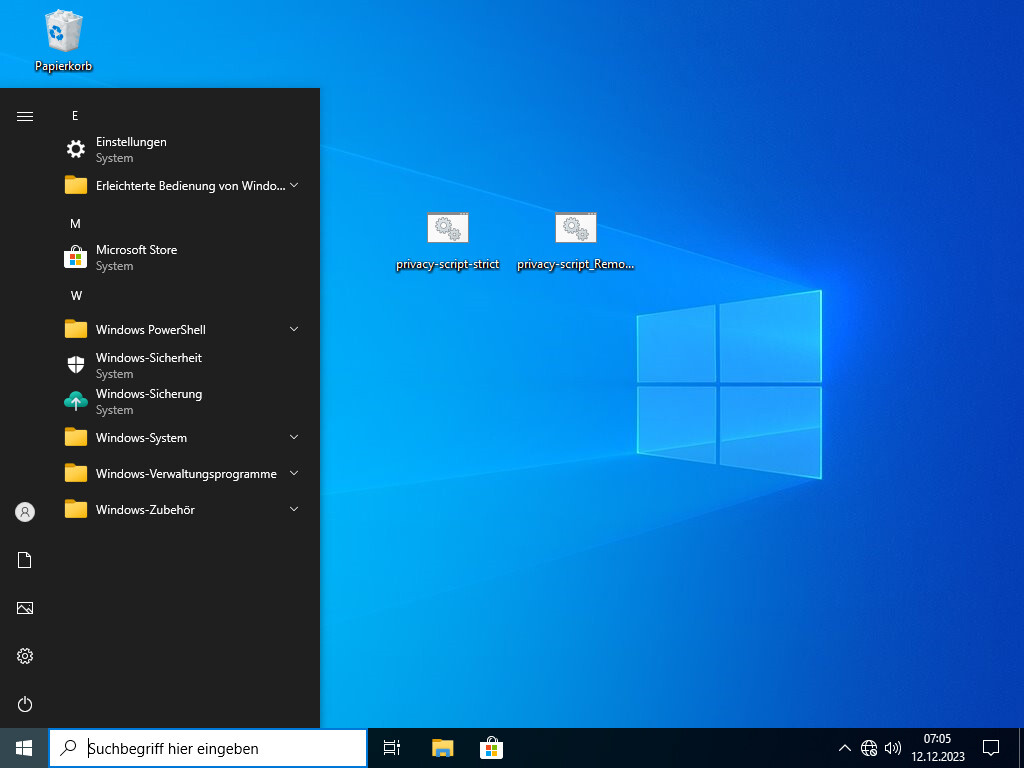Click the Windows-Verwaltungsprogramme folder icon
This screenshot has height=768, width=1024.
(x=76, y=473)
